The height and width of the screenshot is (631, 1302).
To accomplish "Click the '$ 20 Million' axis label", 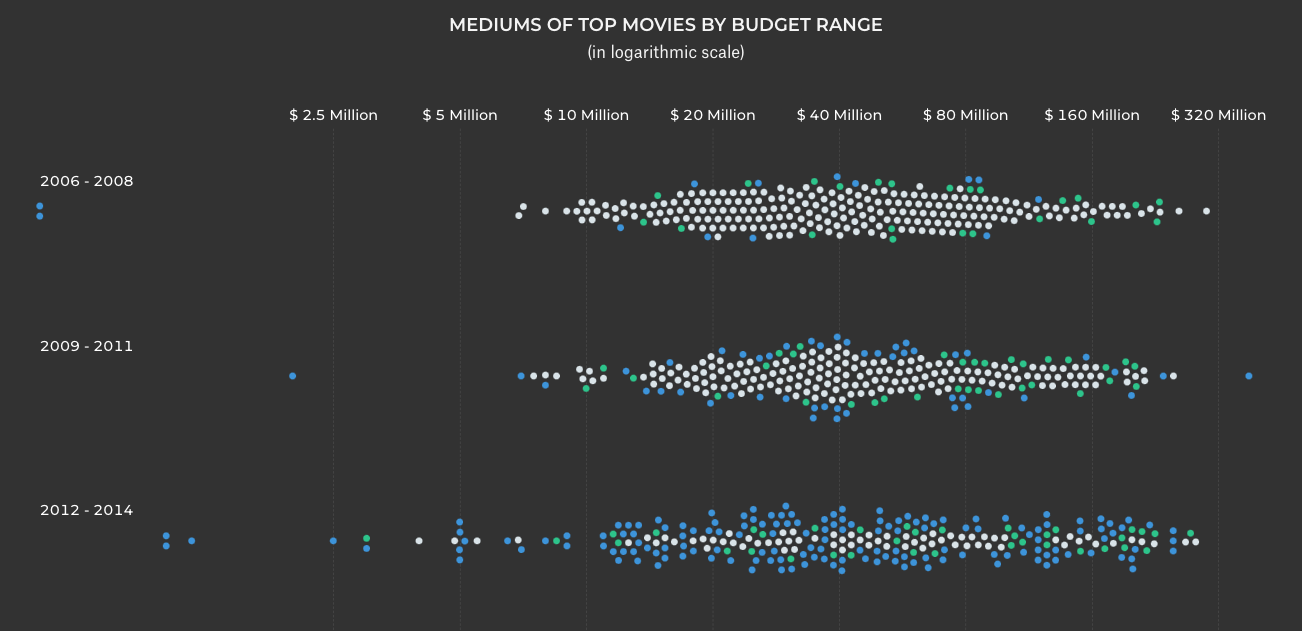I will pos(712,115).
